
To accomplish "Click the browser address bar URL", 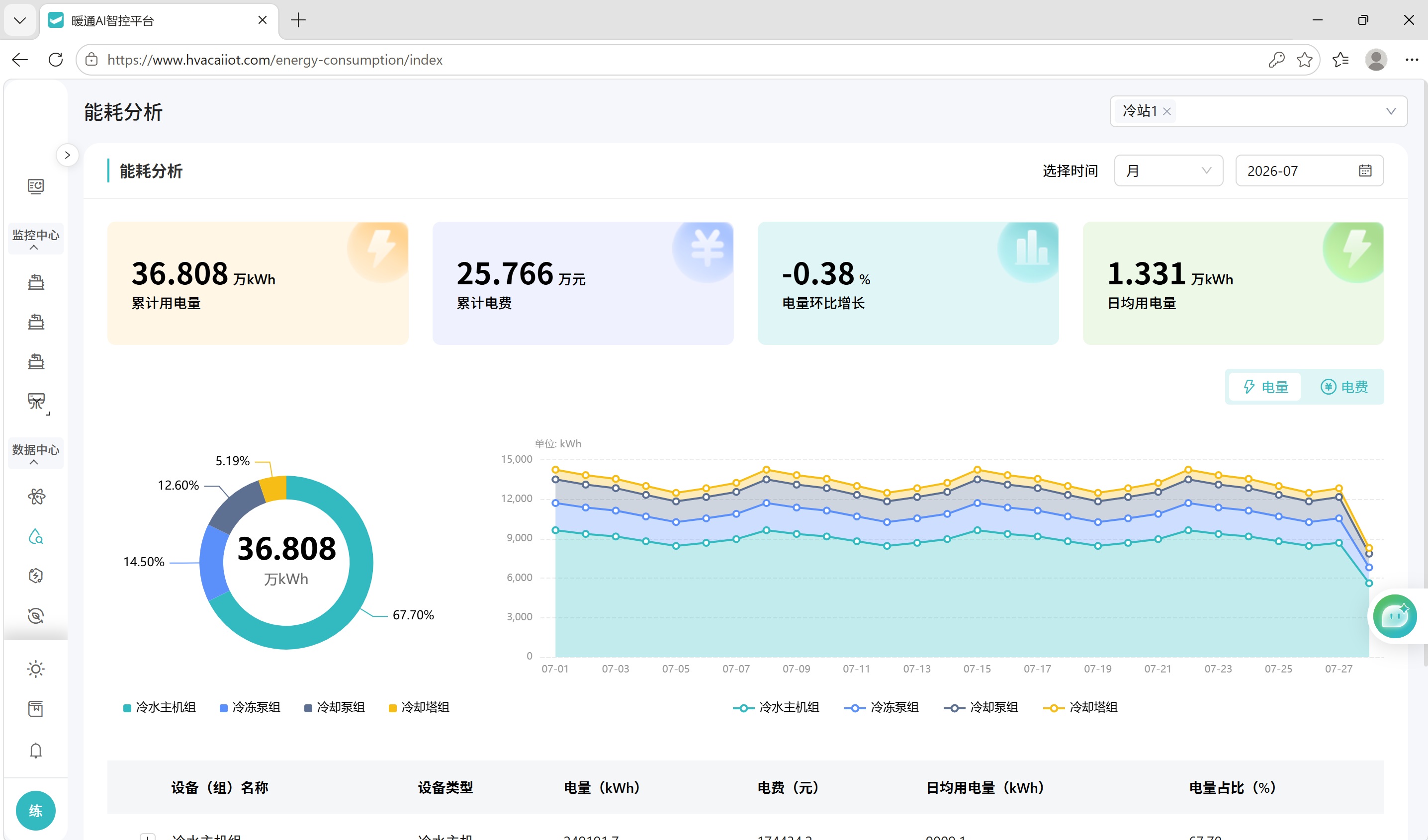I will pyautogui.click(x=275, y=60).
